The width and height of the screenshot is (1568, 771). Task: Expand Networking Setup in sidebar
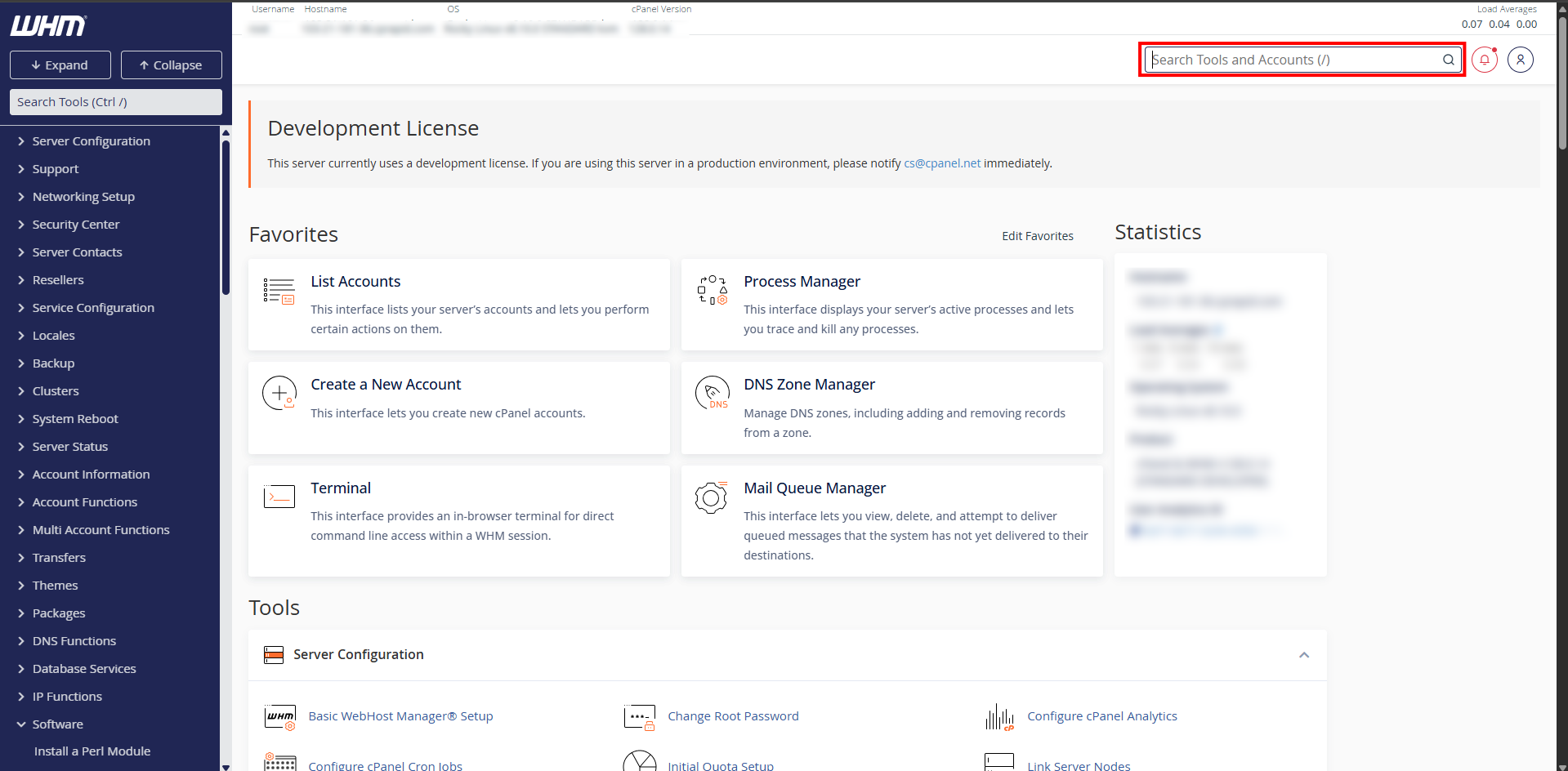[83, 197]
